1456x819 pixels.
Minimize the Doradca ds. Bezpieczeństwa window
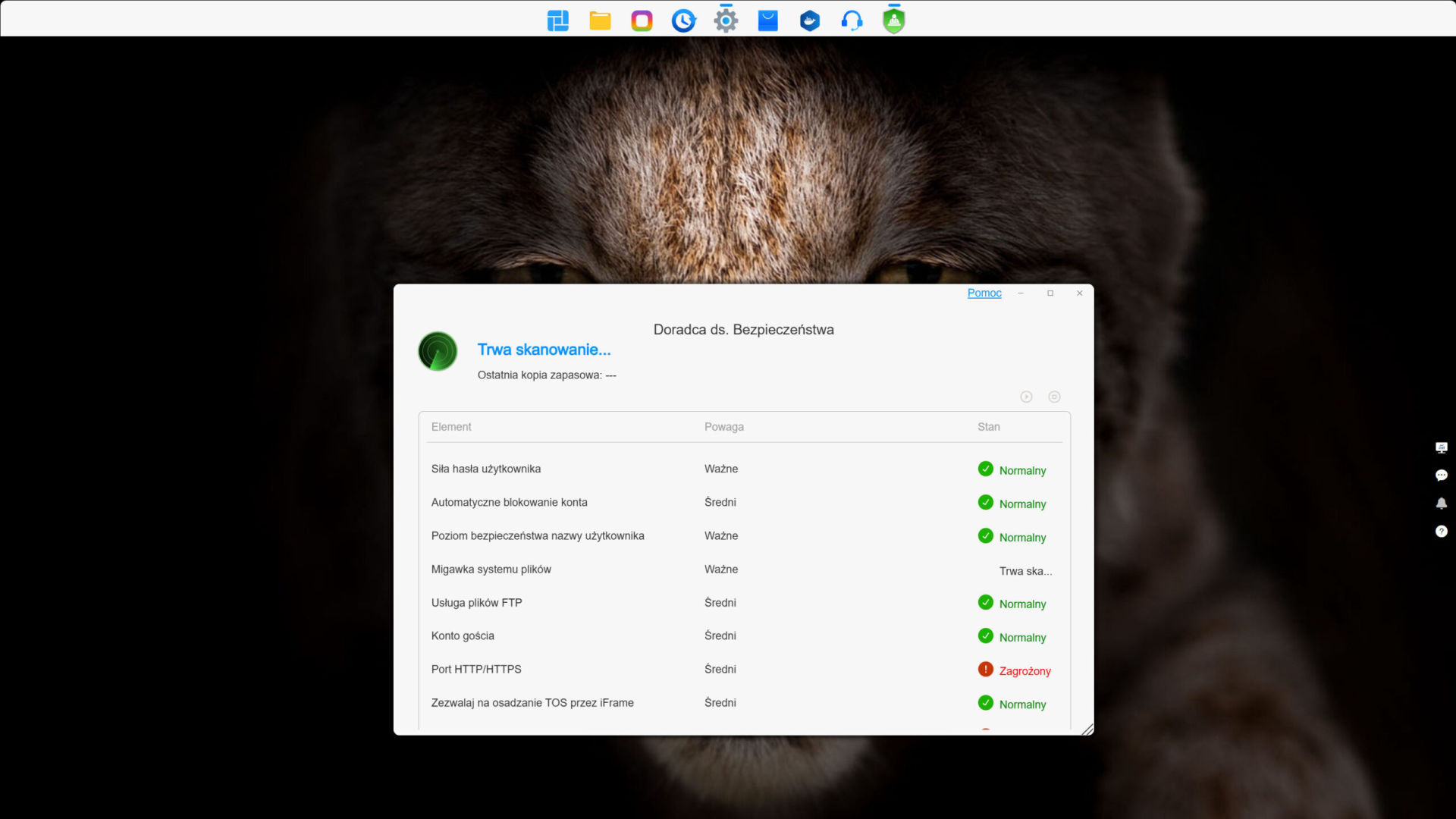coord(1021,293)
